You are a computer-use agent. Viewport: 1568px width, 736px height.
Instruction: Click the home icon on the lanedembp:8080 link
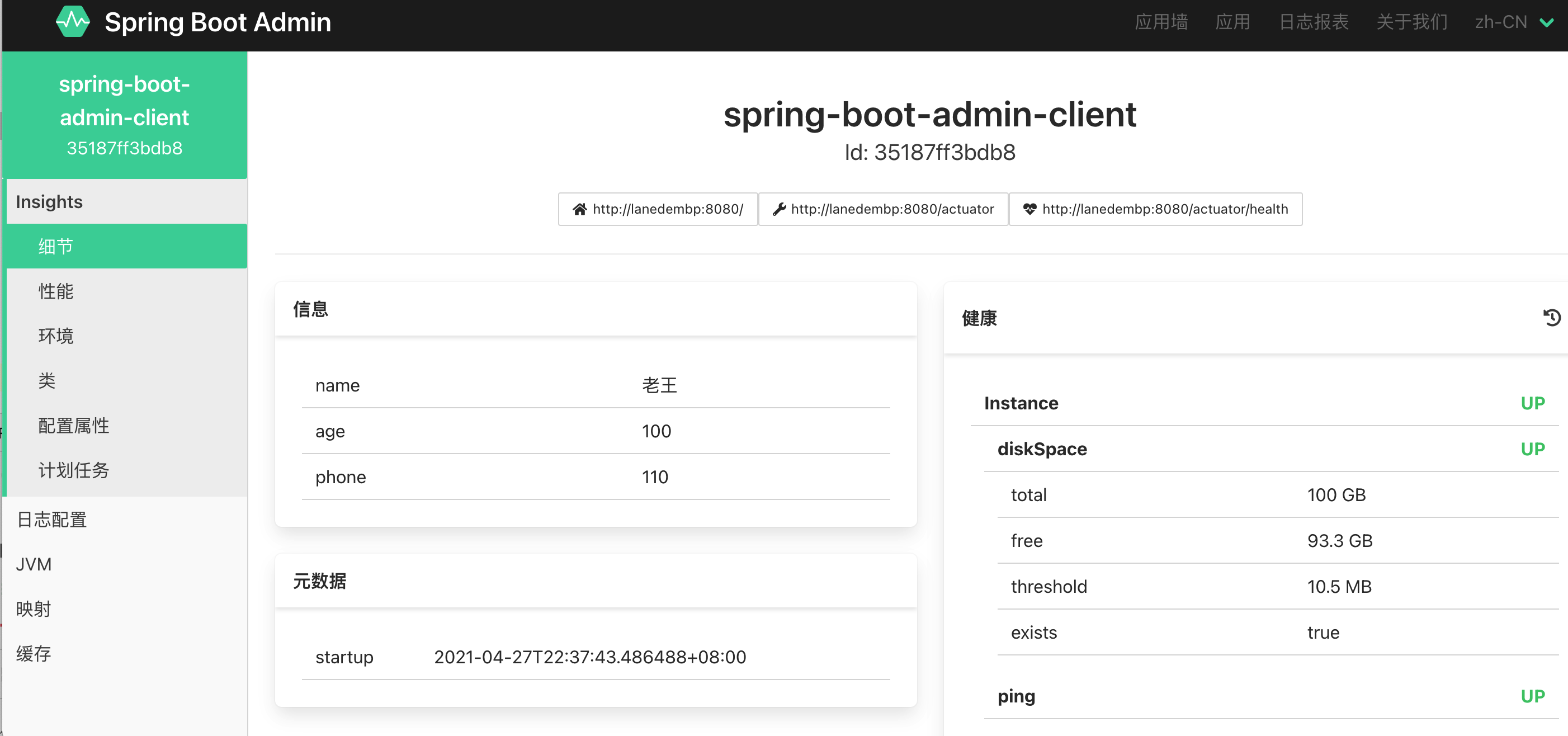pos(579,209)
